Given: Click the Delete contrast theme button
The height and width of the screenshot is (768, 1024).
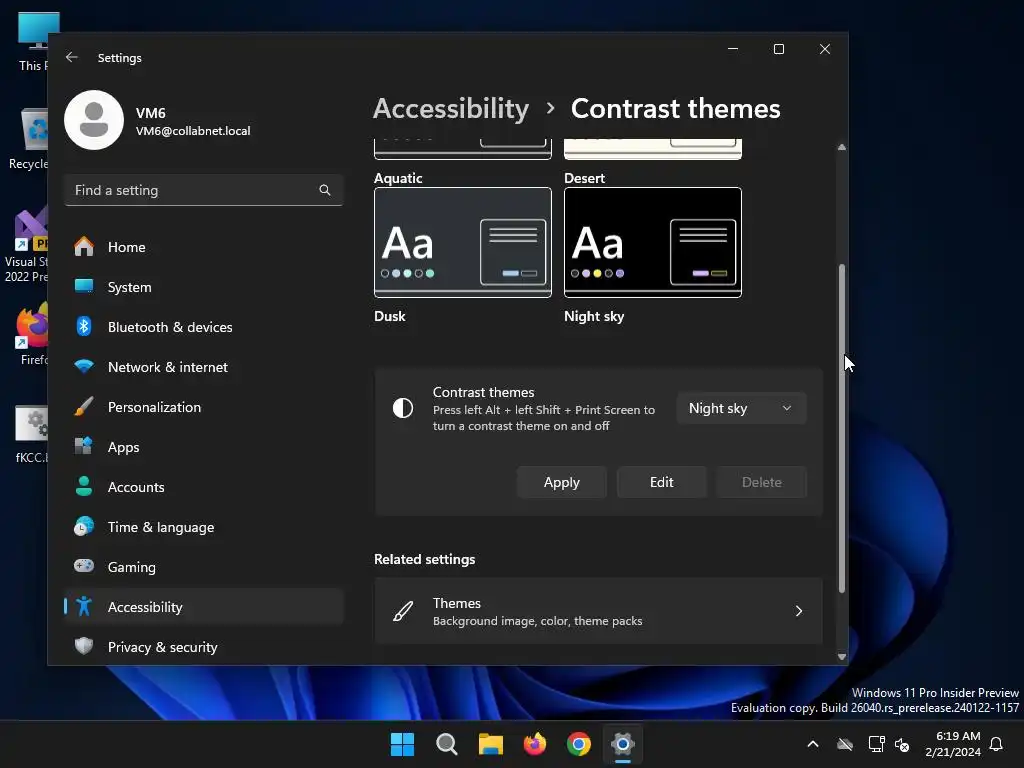Looking at the screenshot, I should pyautogui.click(x=761, y=482).
